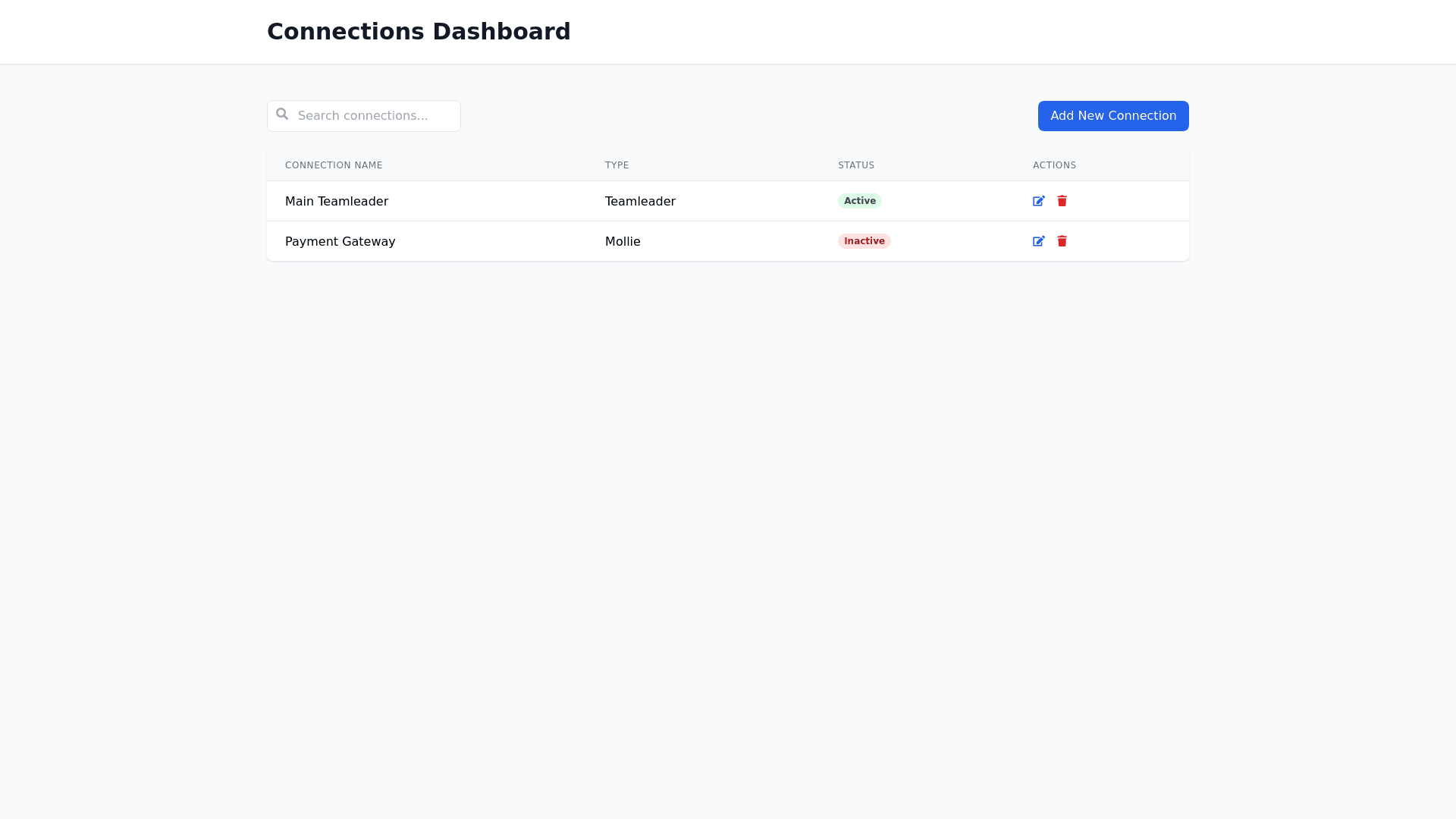This screenshot has height=819, width=1456.
Task: Click the Connection Name column header
Action: tap(334, 165)
